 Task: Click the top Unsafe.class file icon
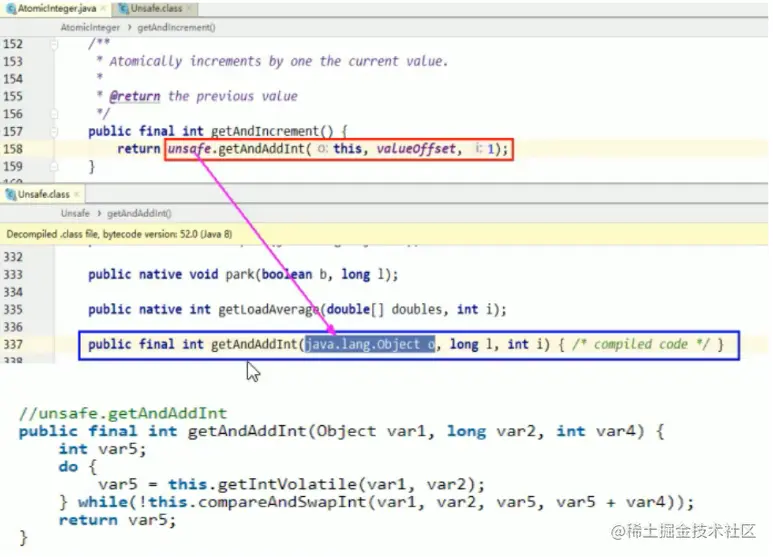click(x=124, y=8)
